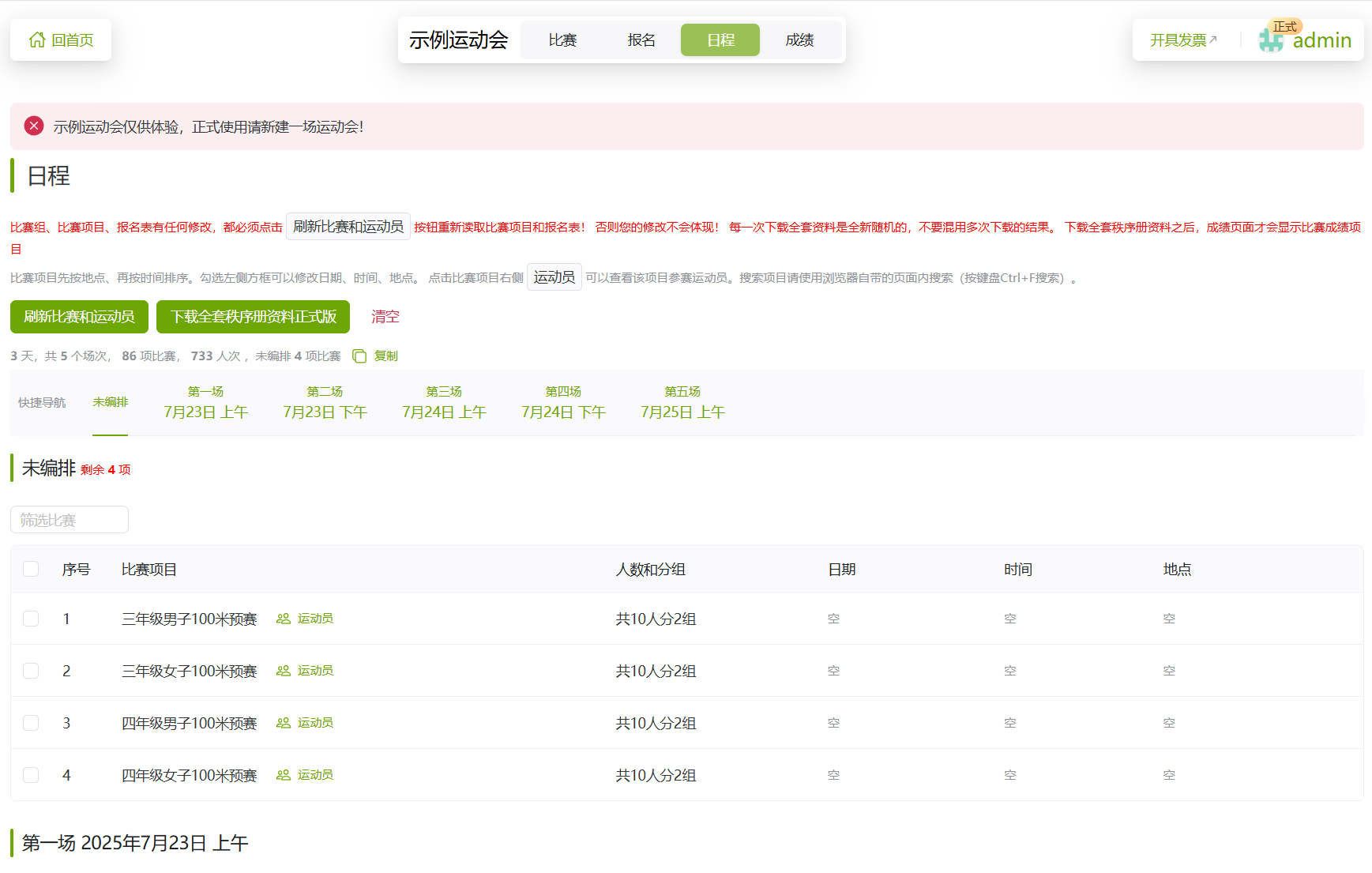Open the 开具发票 link
1372x873 pixels.
point(1183,40)
